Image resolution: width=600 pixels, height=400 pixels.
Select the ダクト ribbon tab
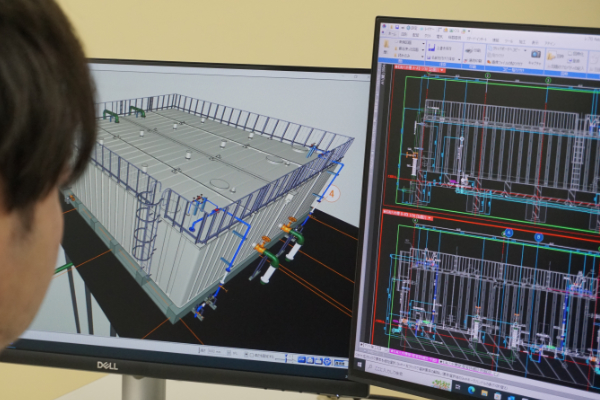pos(427,36)
